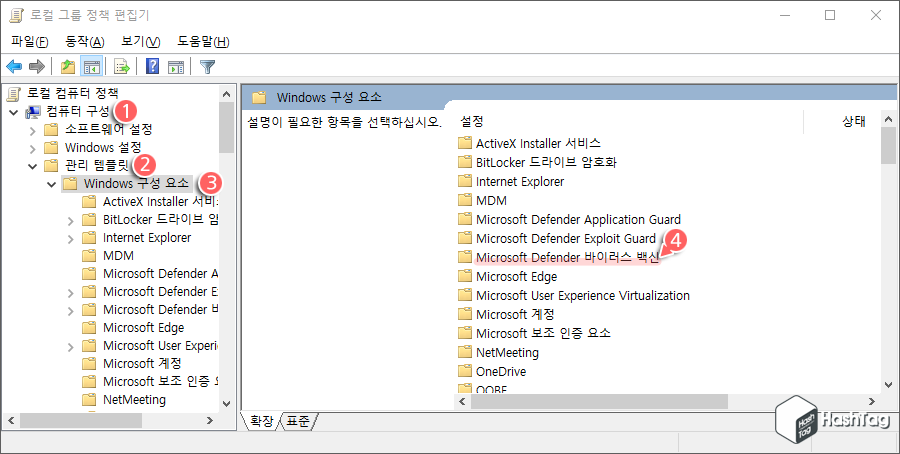Click ActiveX Installer 서비스 folder in the list

(x=538, y=143)
